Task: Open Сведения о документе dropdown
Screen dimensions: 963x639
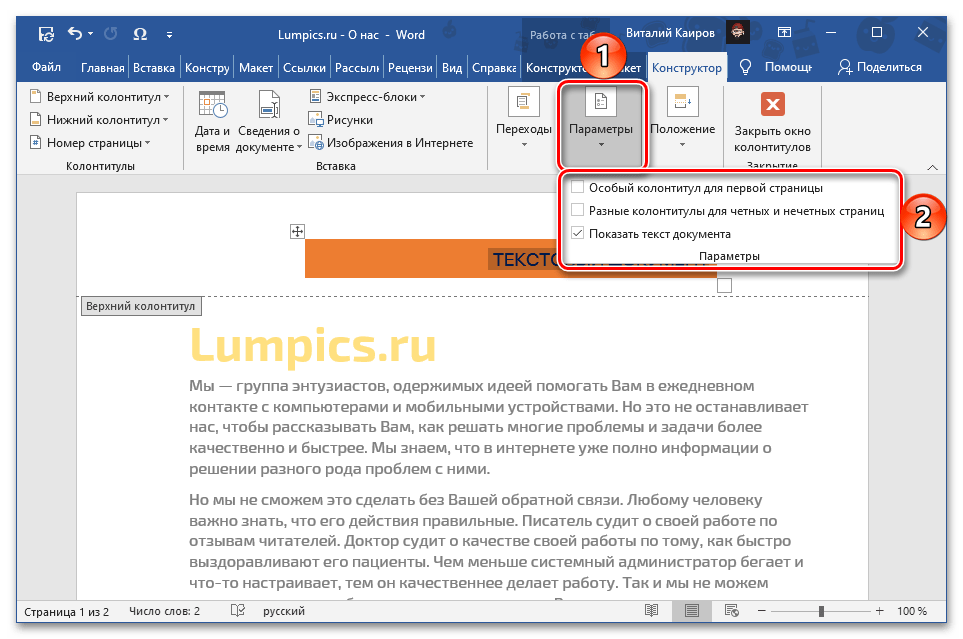Action: tap(269, 121)
